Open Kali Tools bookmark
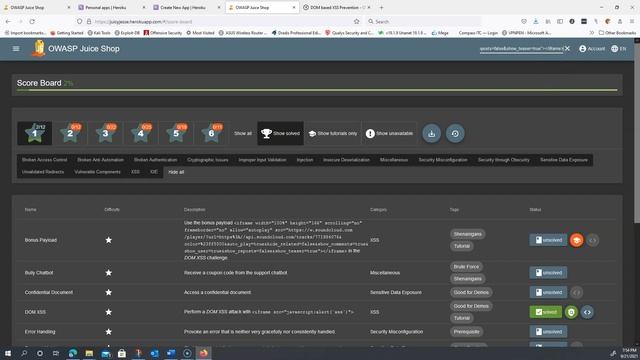640x360 pixels. pyautogui.click(x=99, y=33)
